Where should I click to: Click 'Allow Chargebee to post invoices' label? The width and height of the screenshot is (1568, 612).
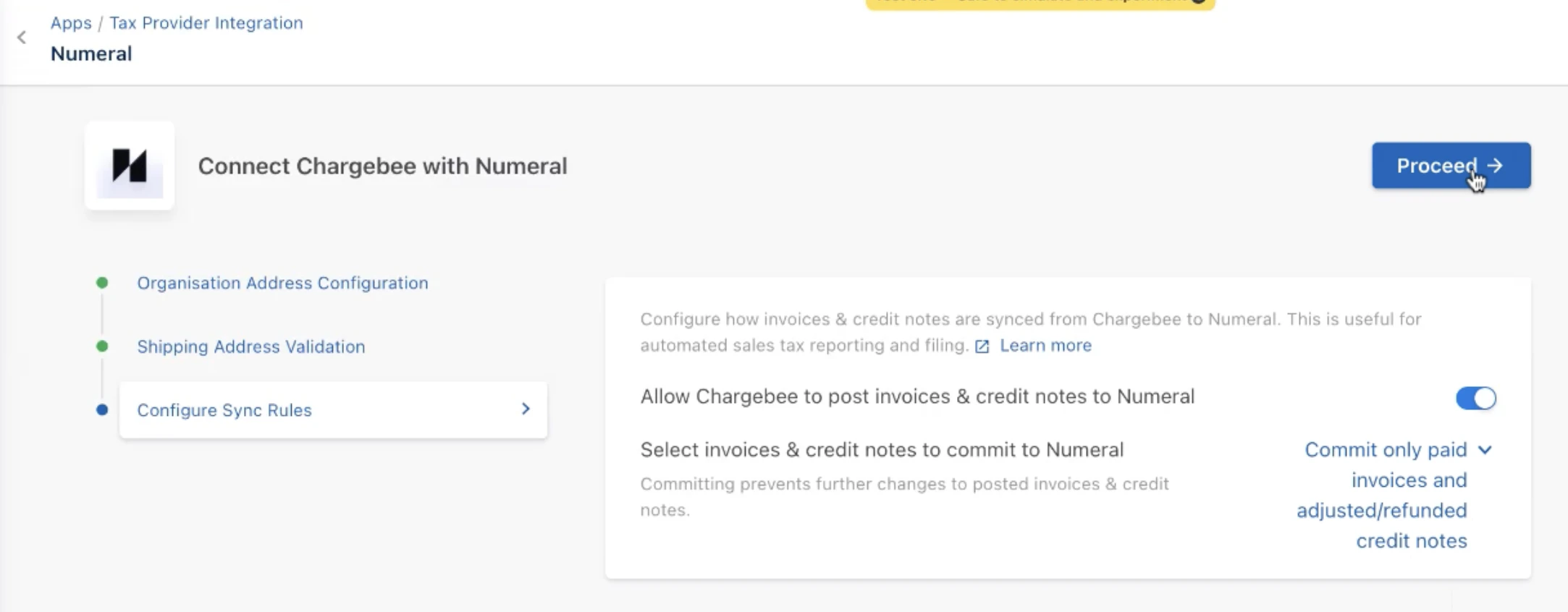[917, 396]
